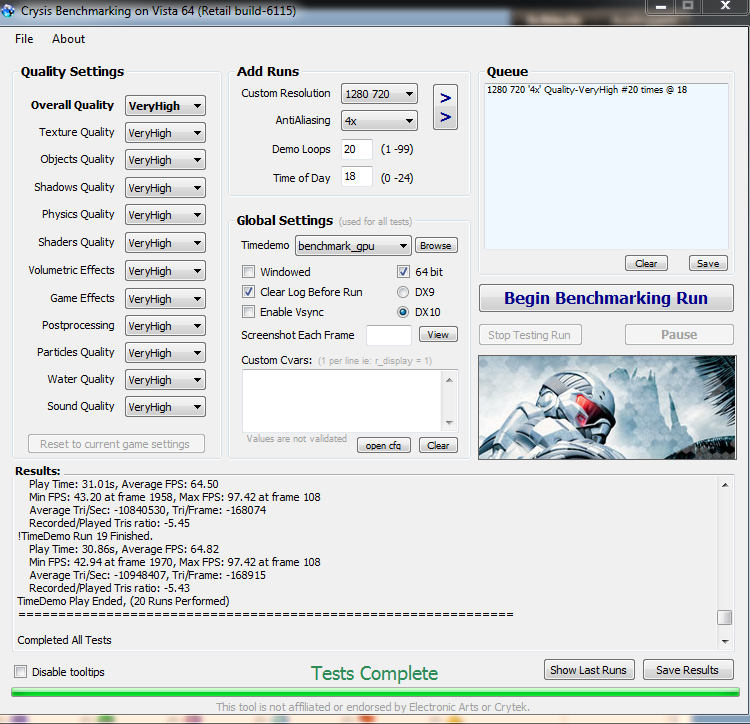This screenshot has height=724, width=750.
Task: Click 'Tests Complete' status text
Action: click(x=375, y=673)
